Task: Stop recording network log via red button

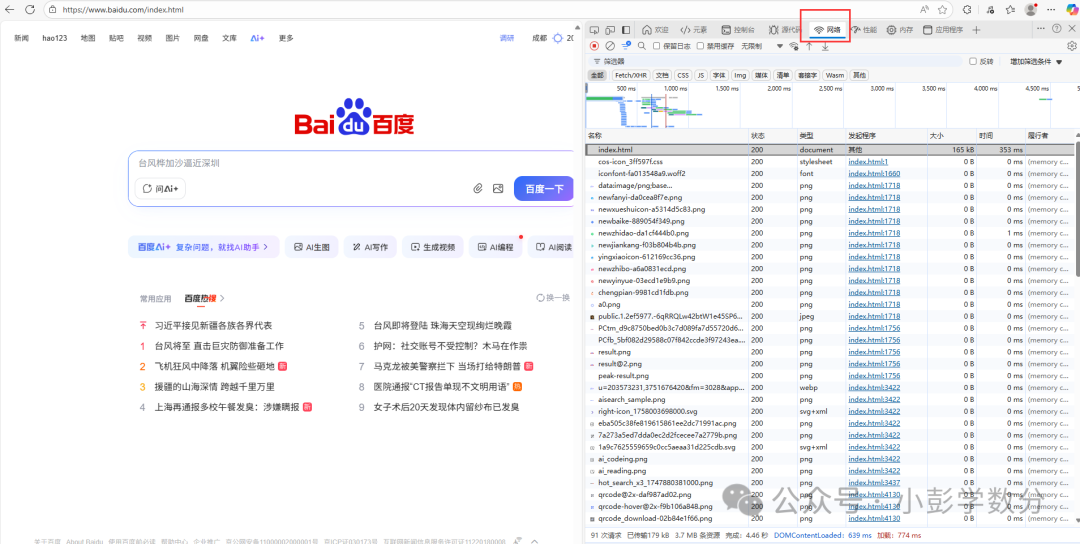Action: click(x=594, y=46)
